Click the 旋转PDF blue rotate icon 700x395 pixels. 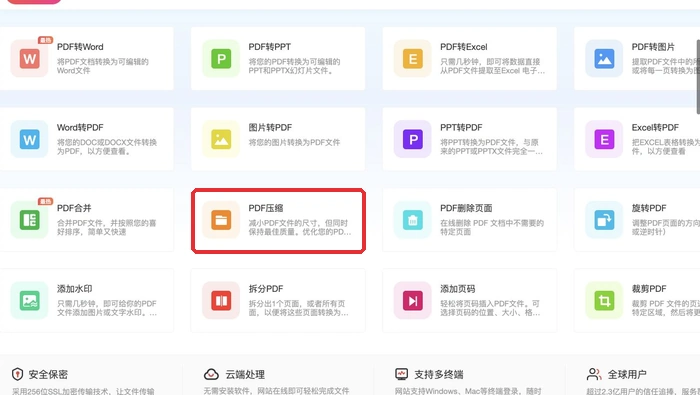pos(604,220)
